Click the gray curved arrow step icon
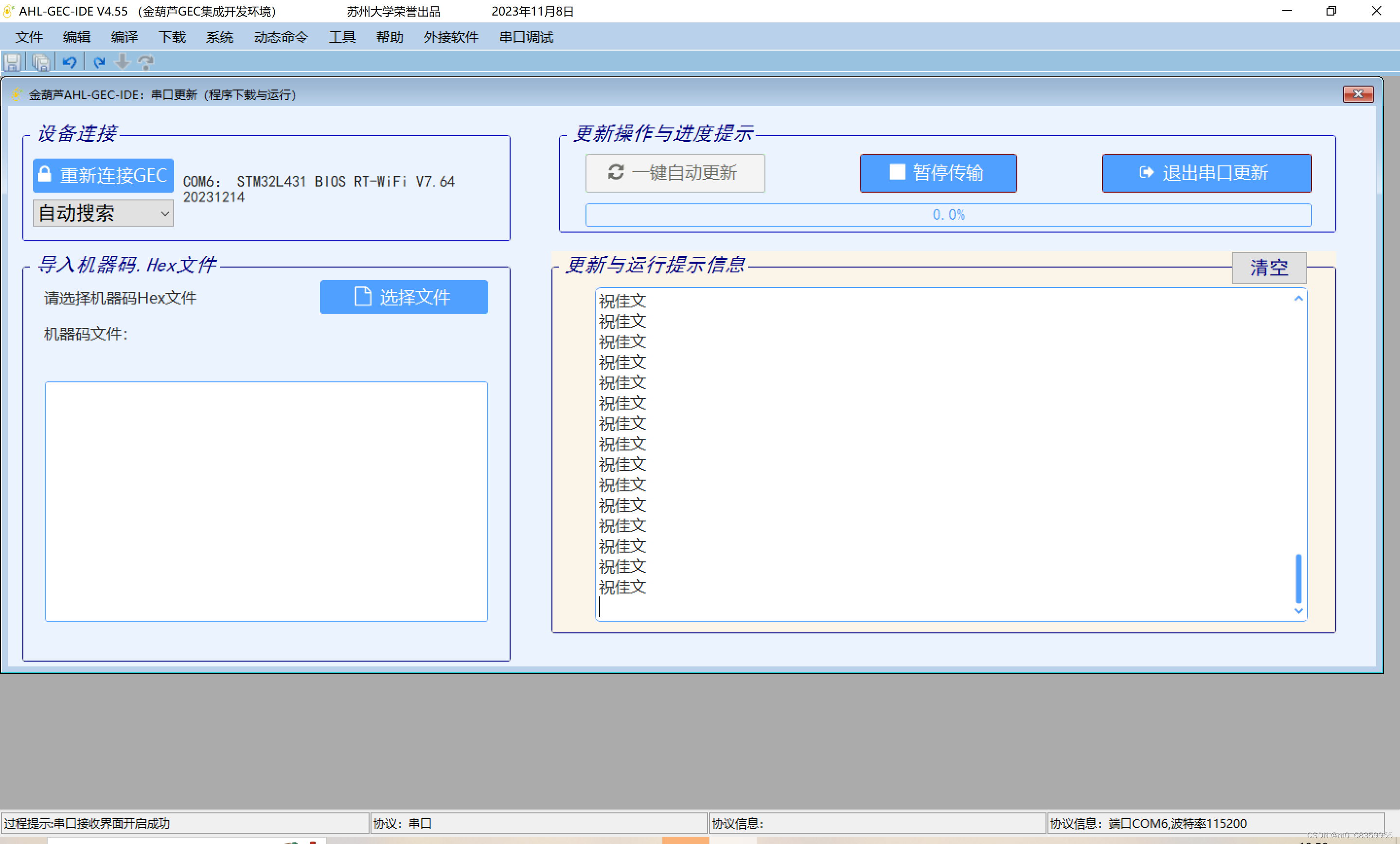 [x=146, y=62]
